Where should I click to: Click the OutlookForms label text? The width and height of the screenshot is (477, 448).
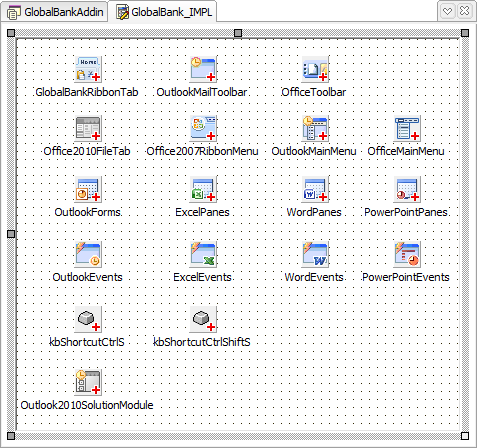click(x=87, y=212)
